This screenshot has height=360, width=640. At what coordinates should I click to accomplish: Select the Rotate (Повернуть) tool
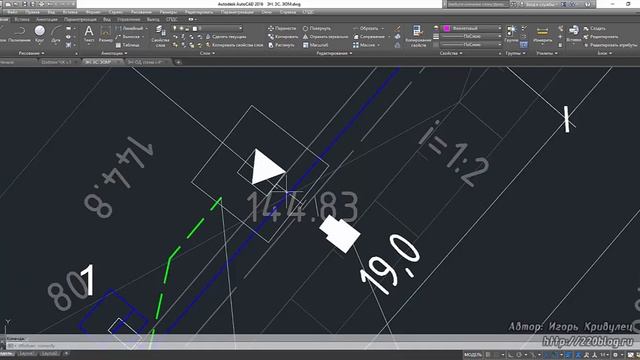point(317,29)
